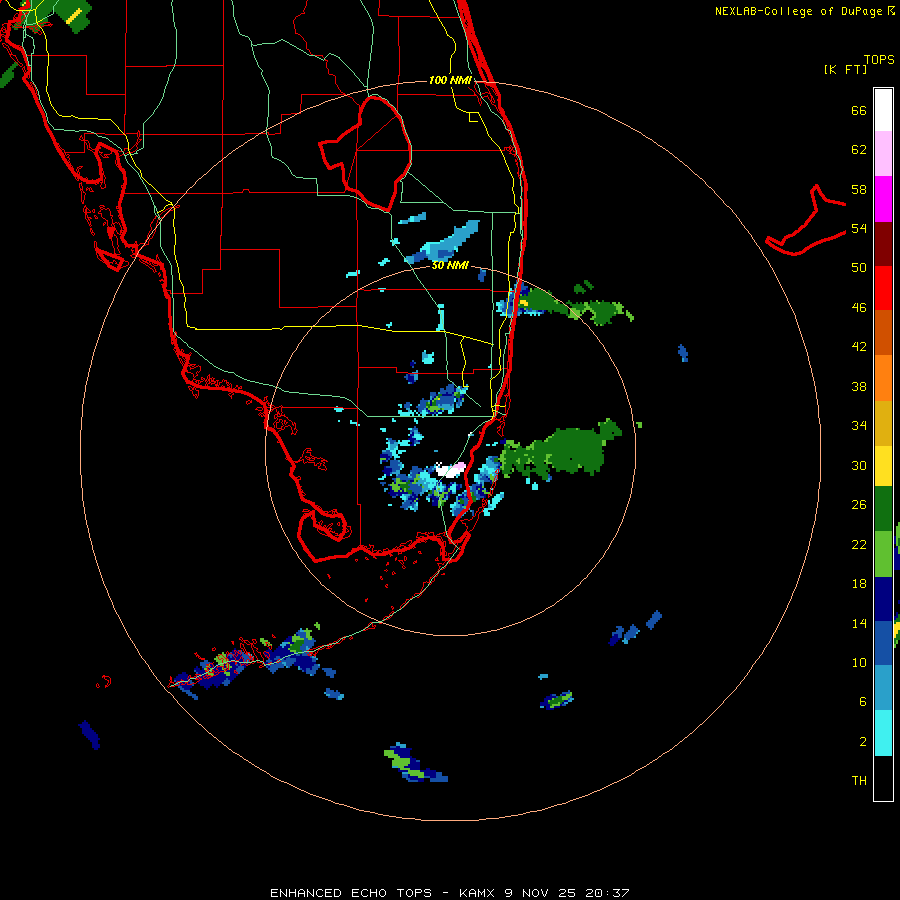Click the legend value 10
Image resolution: width=900 pixels, height=900 pixels.
[x=859, y=662]
